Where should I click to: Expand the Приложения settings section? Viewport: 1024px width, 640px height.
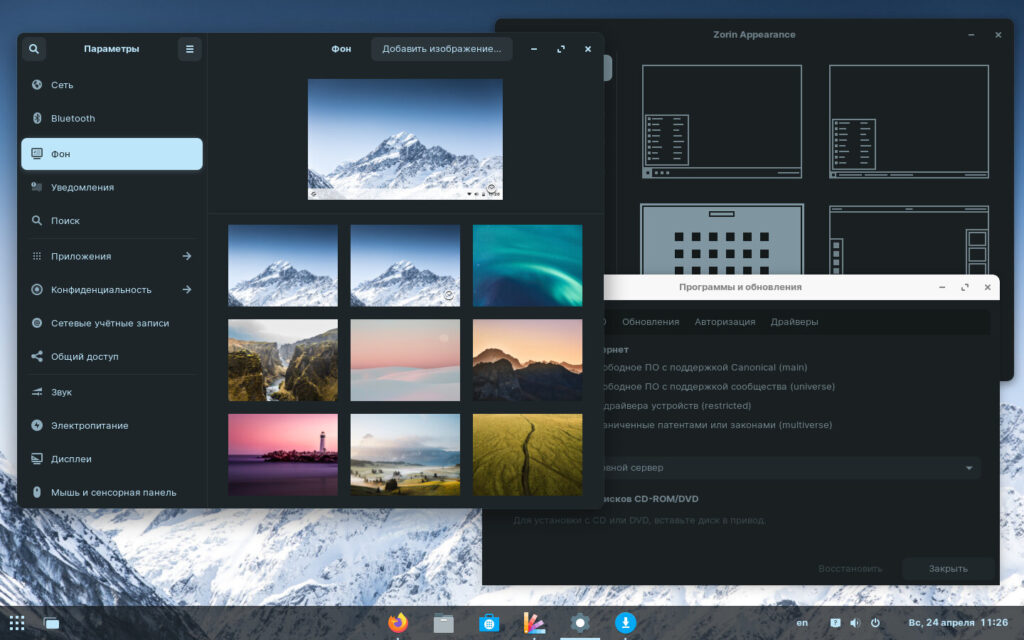tap(110, 256)
